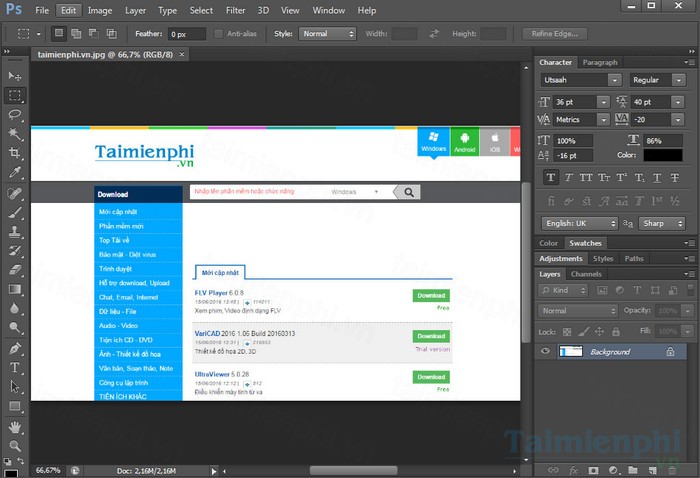
Task: Open the English: UK language dropdown
Action: (x=579, y=223)
